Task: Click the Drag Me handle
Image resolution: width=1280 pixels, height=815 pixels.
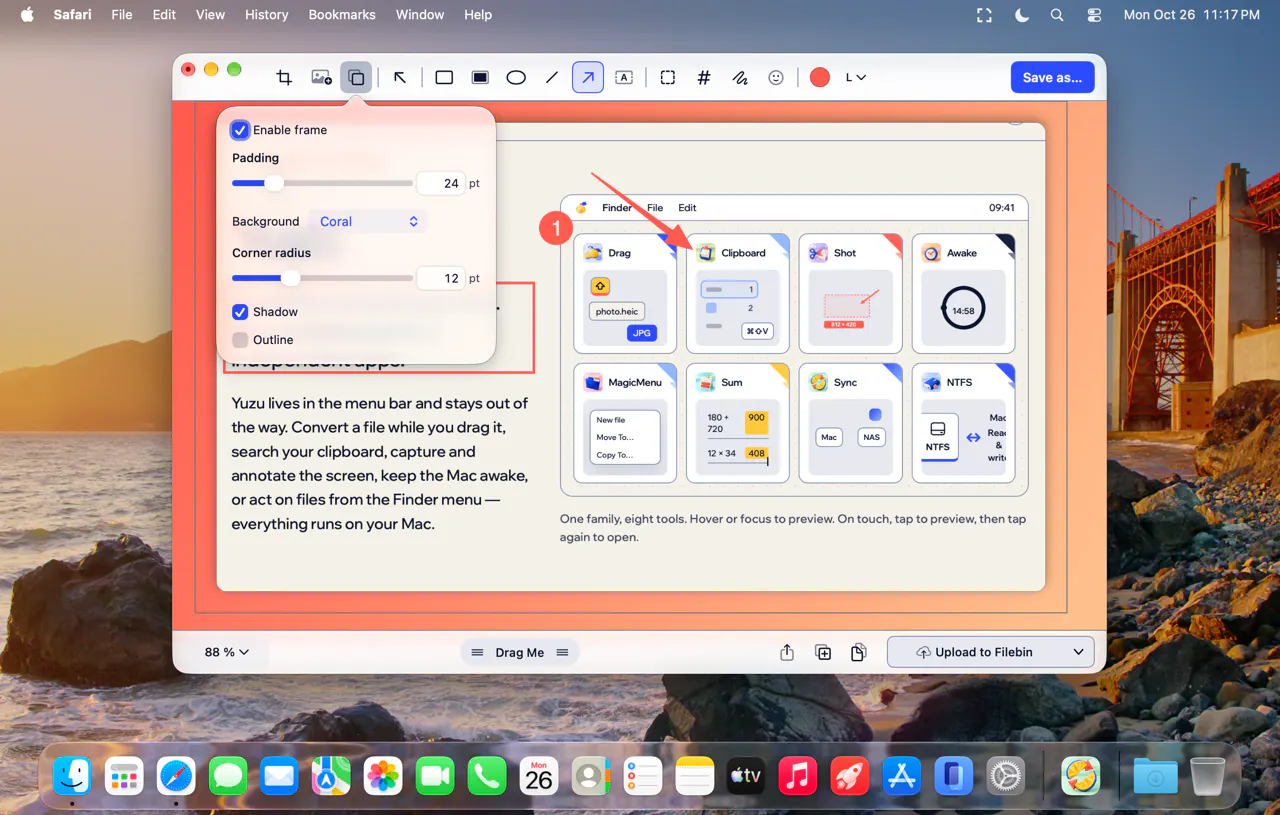Action: (520, 652)
